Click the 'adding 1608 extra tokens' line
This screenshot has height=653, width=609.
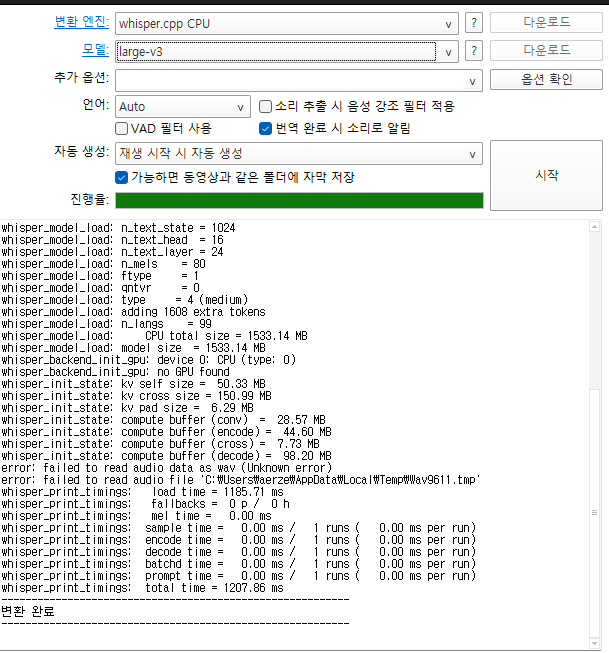pyautogui.click(x=133, y=312)
